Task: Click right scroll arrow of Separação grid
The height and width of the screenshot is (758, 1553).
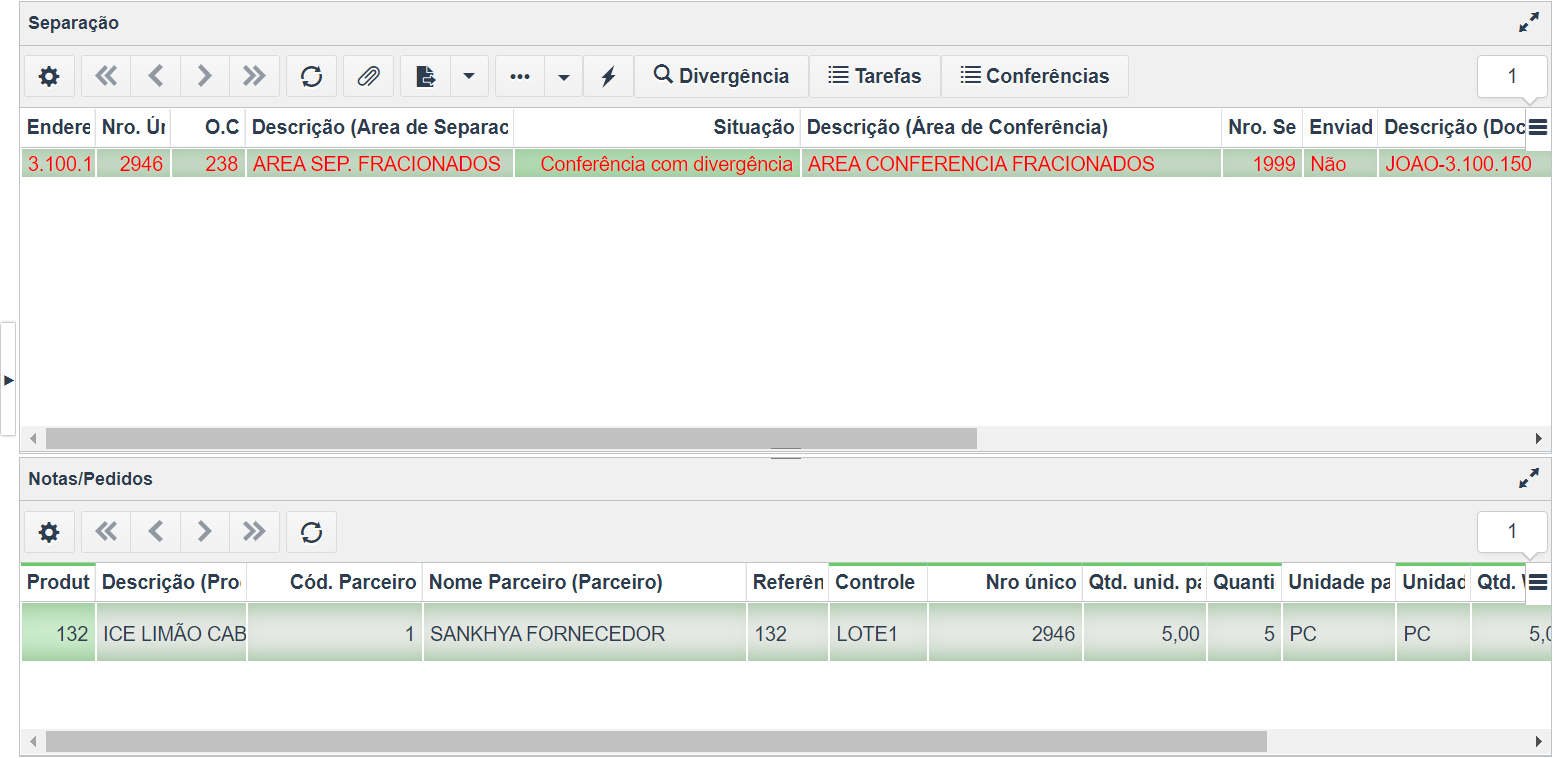Action: (x=1539, y=438)
